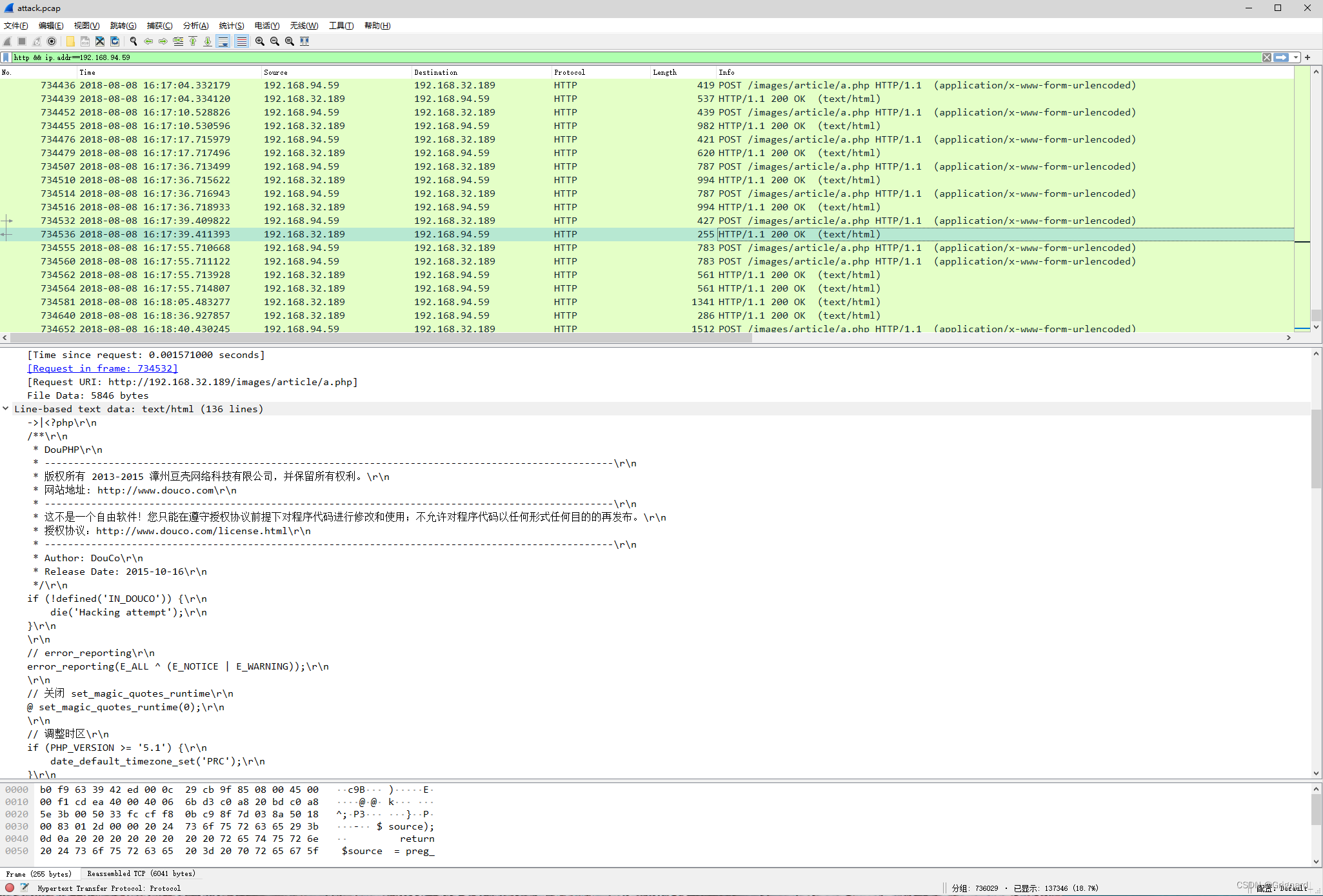Select hex row at offset 0030
This screenshot has width=1323, height=896.
219,826
